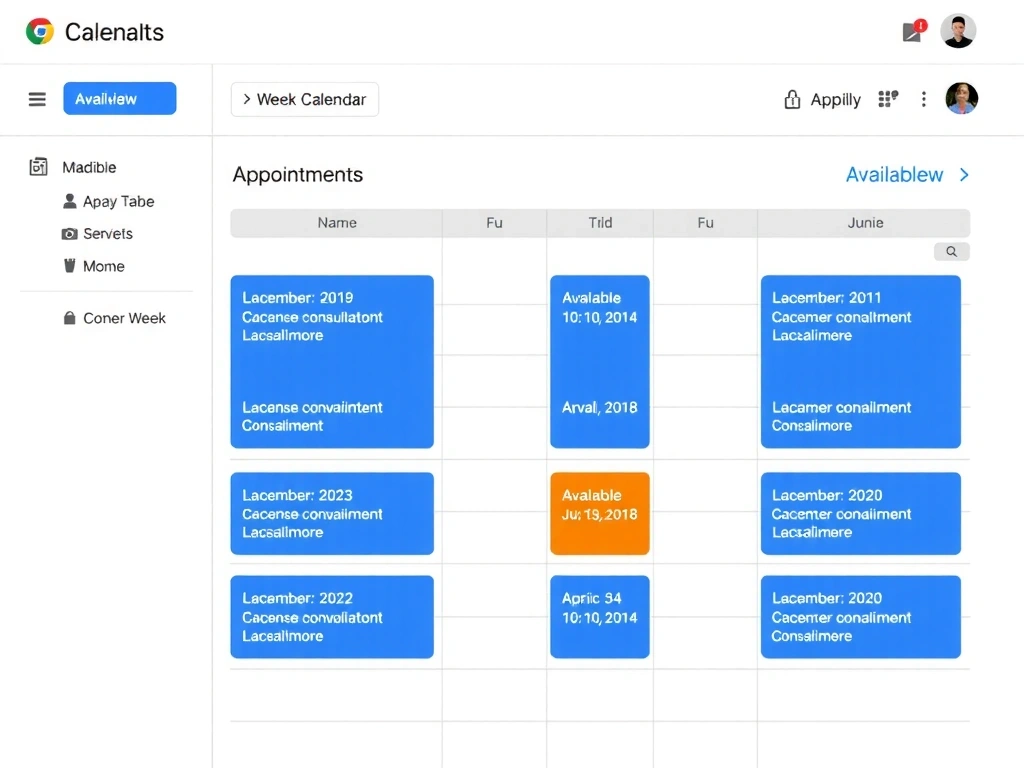Select the Apay Tabe sidebar item
Image resolution: width=1024 pixels, height=768 pixels.
point(118,201)
